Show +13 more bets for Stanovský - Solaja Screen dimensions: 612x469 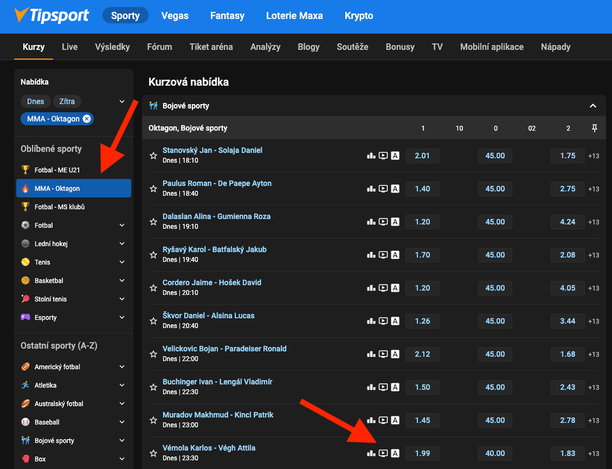[x=594, y=156]
